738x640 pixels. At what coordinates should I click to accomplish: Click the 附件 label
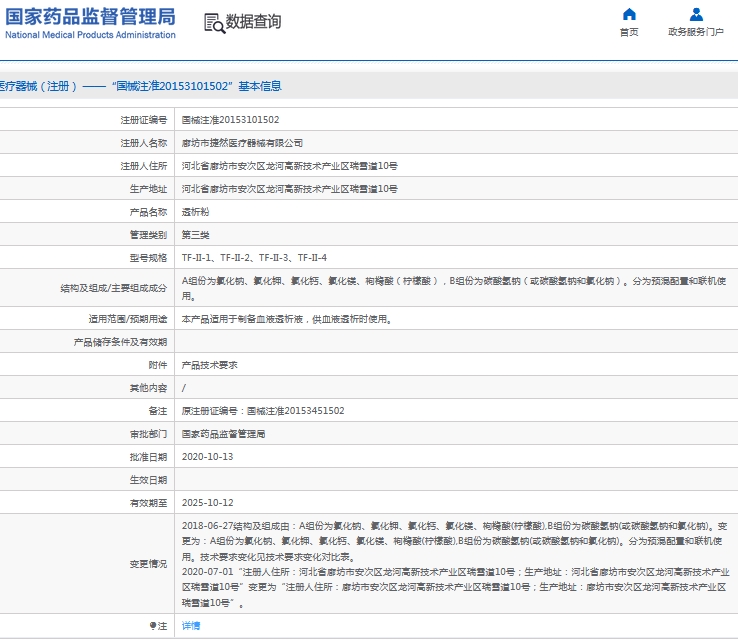tap(158, 365)
